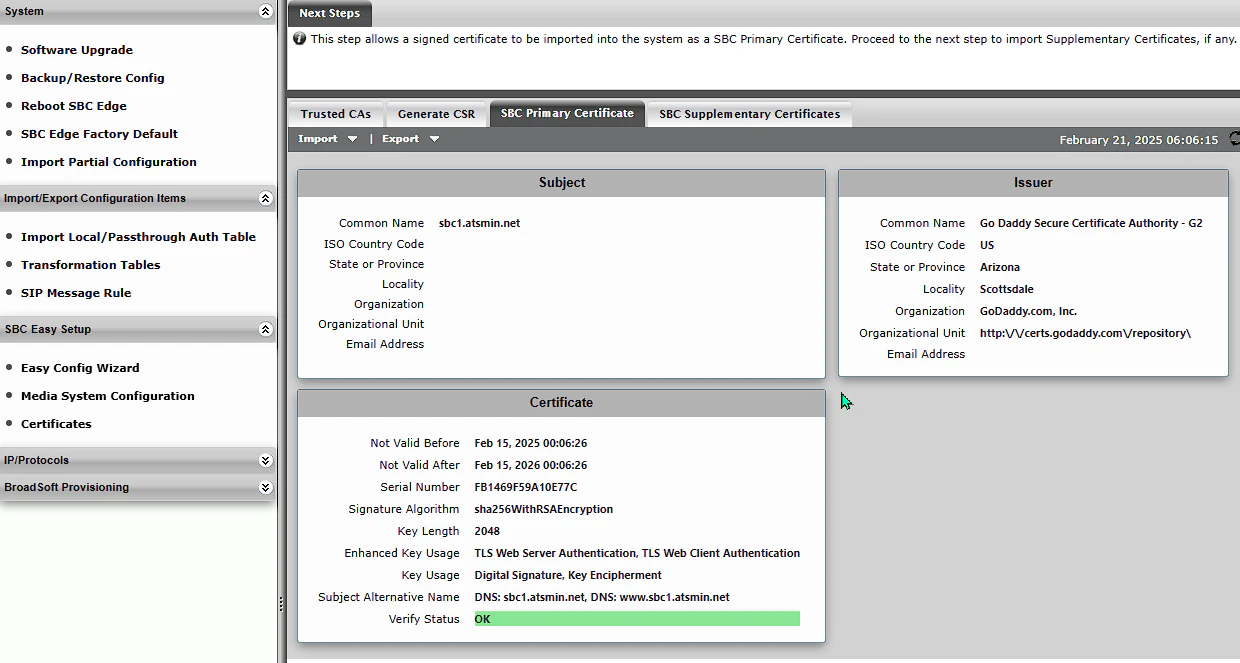Collapse the SBC Easy Setup chevron
1240x663 pixels.
click(265, 329)
